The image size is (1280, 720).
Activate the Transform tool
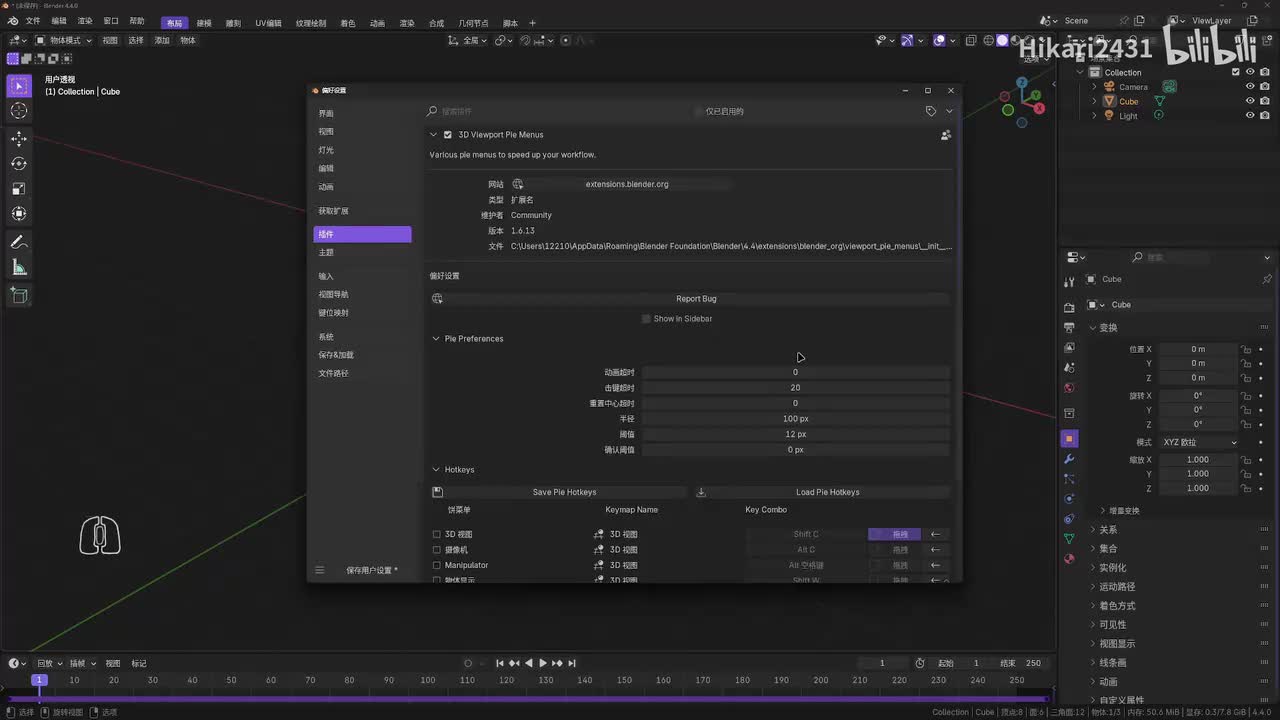(19, 213)
